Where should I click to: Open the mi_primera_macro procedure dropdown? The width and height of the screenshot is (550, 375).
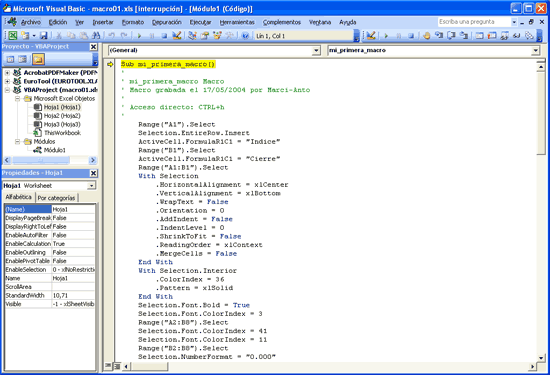coord(535,51)
